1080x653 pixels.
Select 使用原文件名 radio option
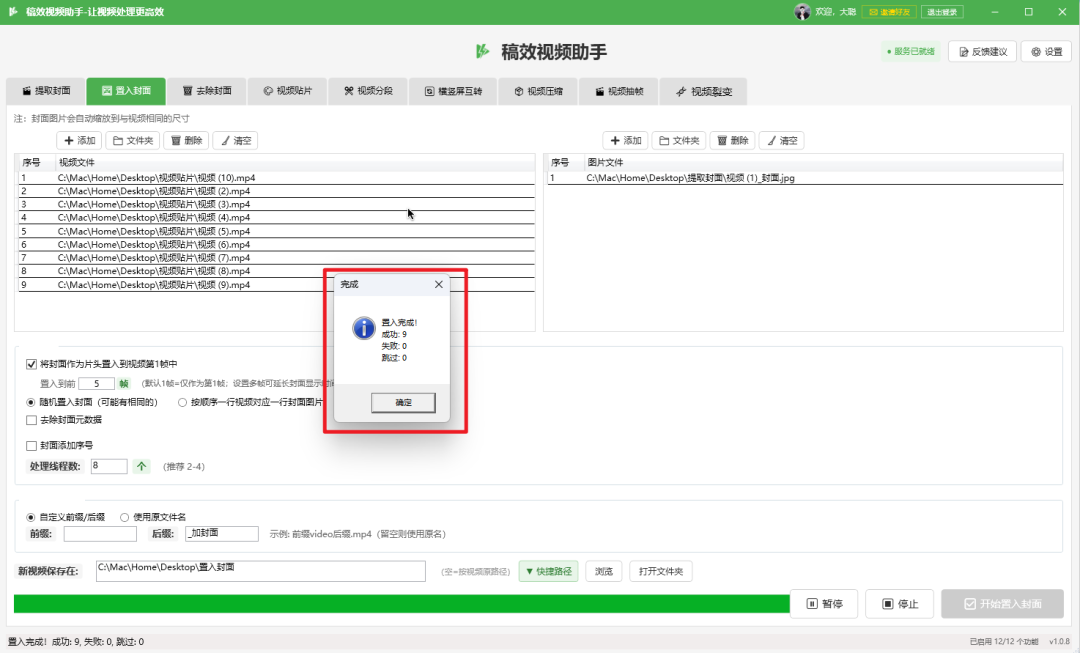pyautogui.click(x=125, y=517)
